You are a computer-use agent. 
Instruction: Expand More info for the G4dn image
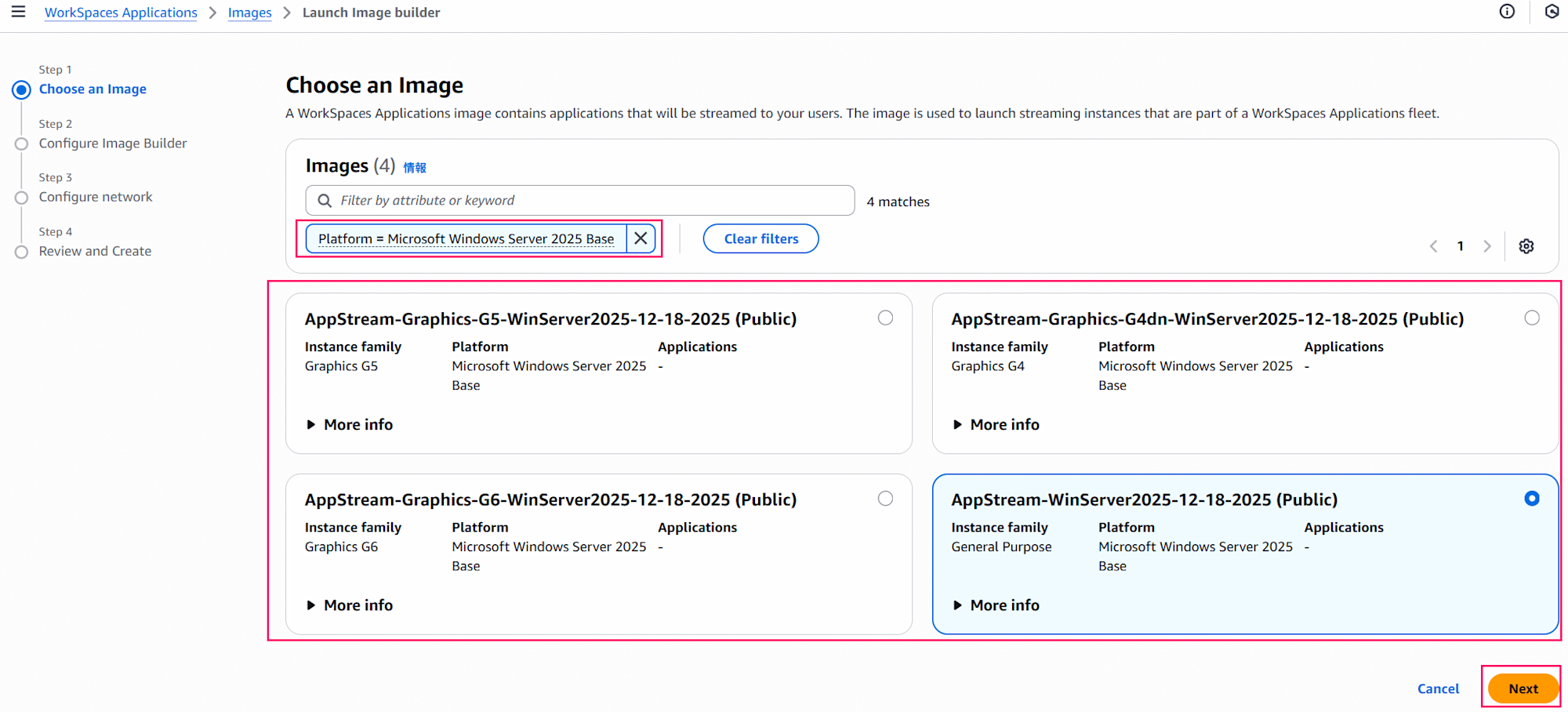(x=996, y=424)
